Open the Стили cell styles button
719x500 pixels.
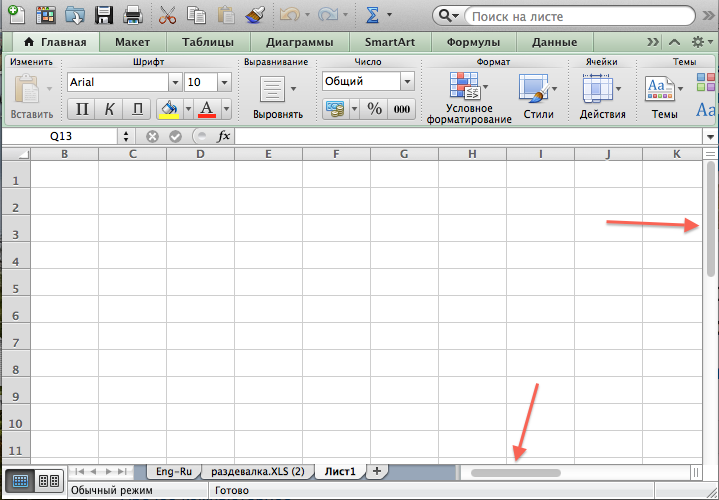coord(538,96)
